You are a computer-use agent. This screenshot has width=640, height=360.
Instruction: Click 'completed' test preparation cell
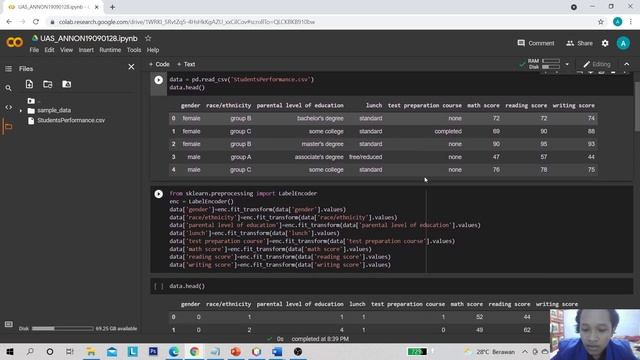coord(448,131)
